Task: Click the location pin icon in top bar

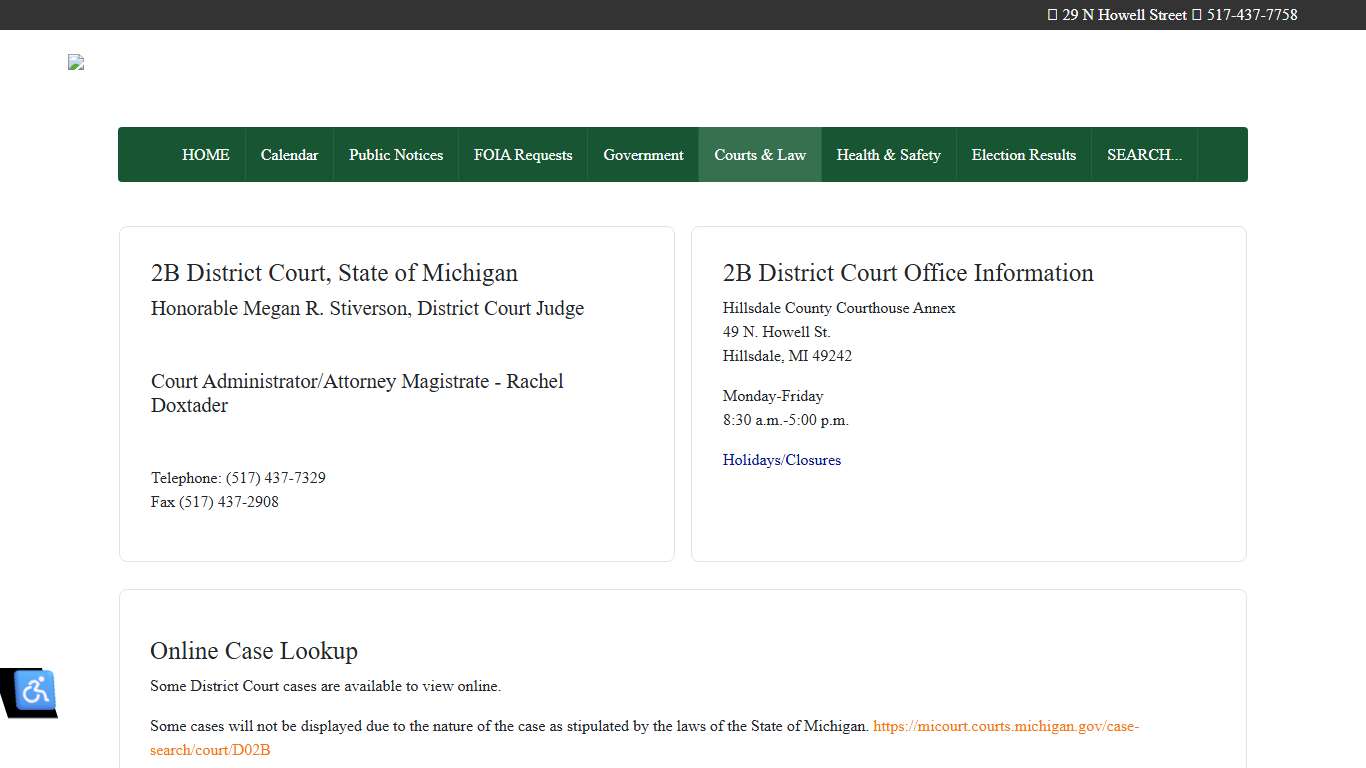Action: [1052, 14]
